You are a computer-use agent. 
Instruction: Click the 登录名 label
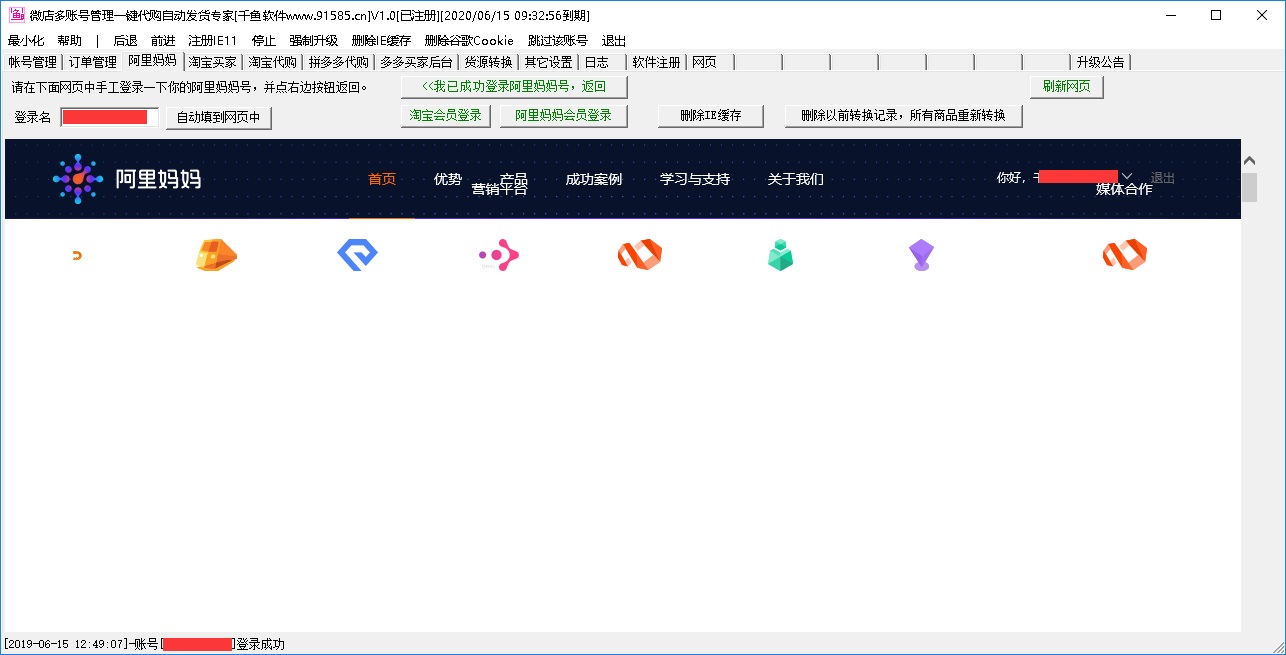click(x=33, y=117)
